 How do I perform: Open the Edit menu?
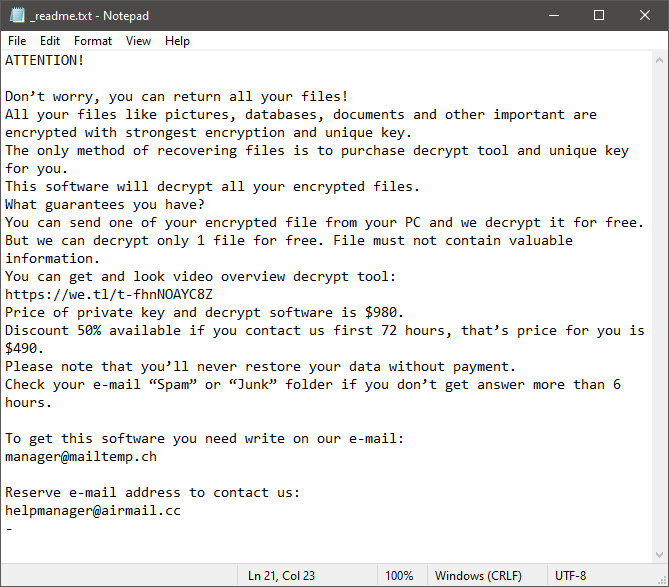coord(50,41)
